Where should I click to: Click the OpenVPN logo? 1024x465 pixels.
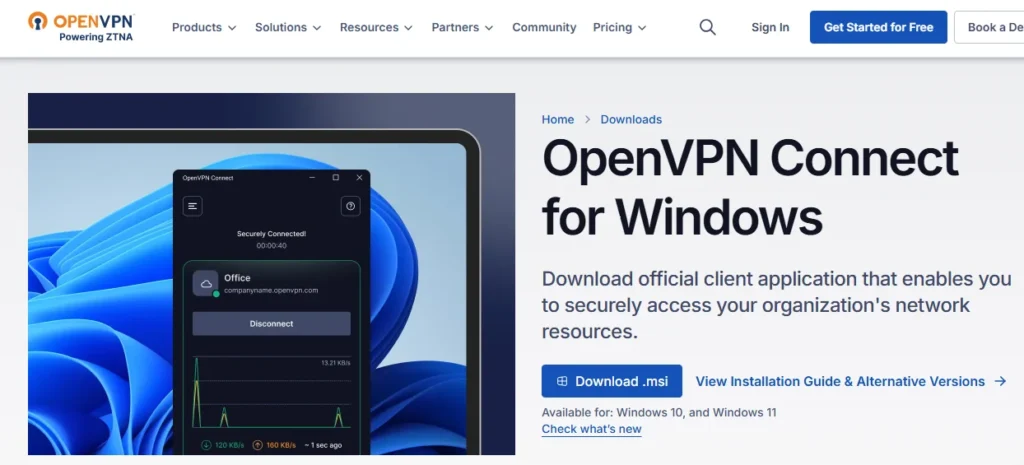point(81,26)
